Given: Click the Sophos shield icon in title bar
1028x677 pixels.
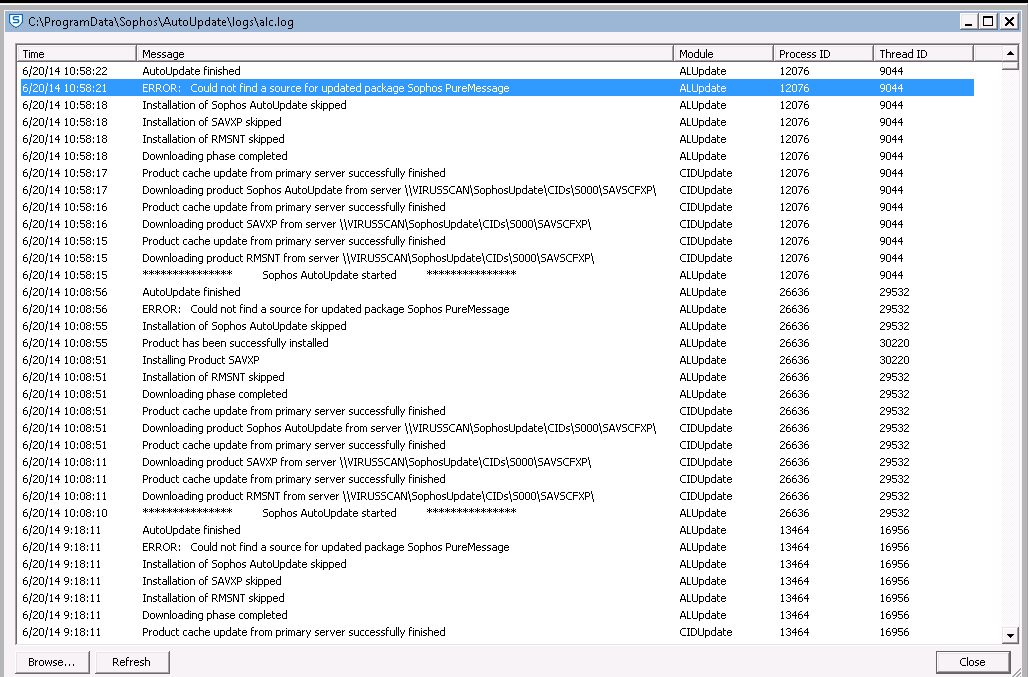Looking at the screenshot, I should pos(16,21).
